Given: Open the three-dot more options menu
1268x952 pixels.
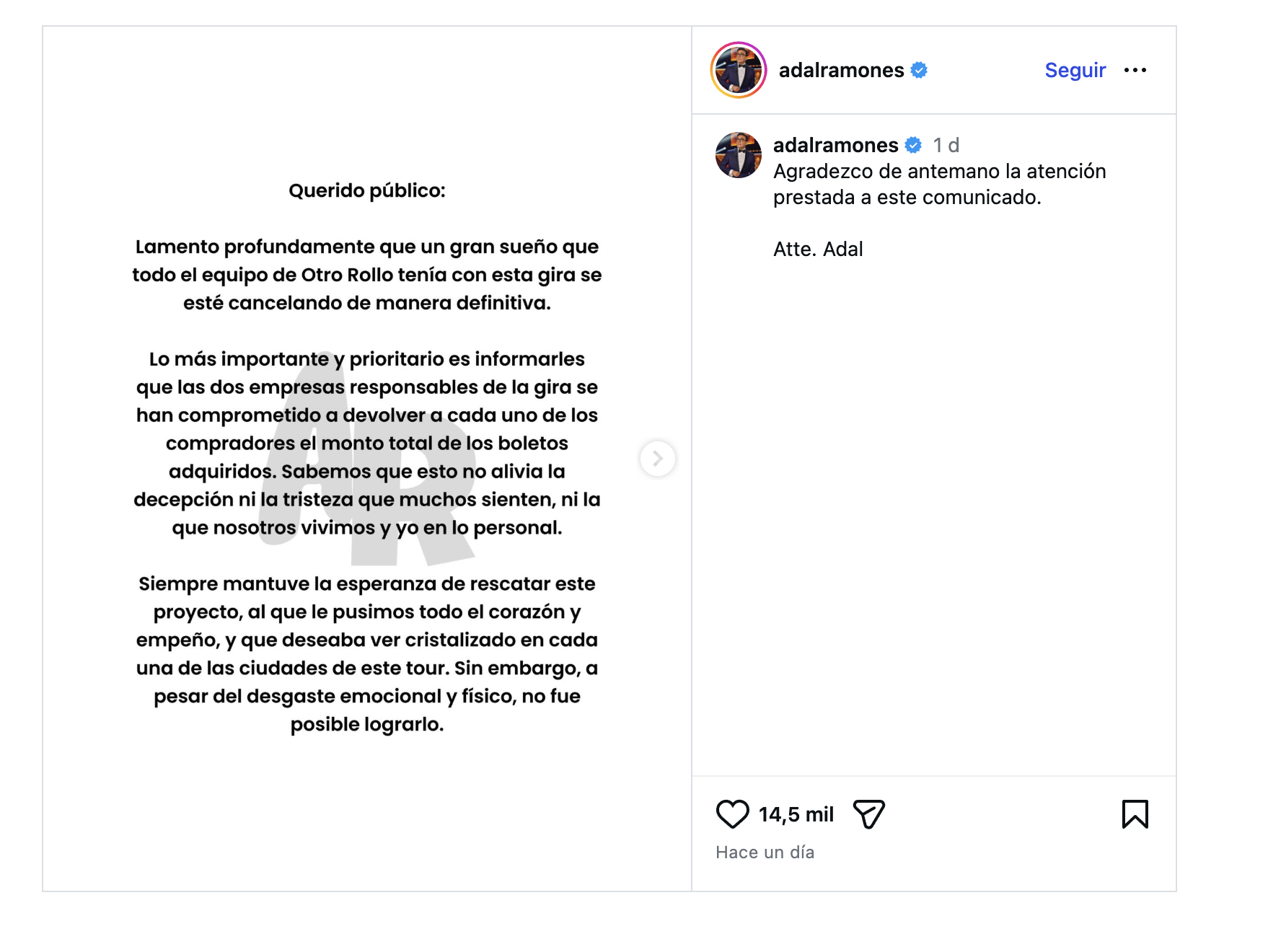Looking at the screenshot, I should pos(1135,70).
